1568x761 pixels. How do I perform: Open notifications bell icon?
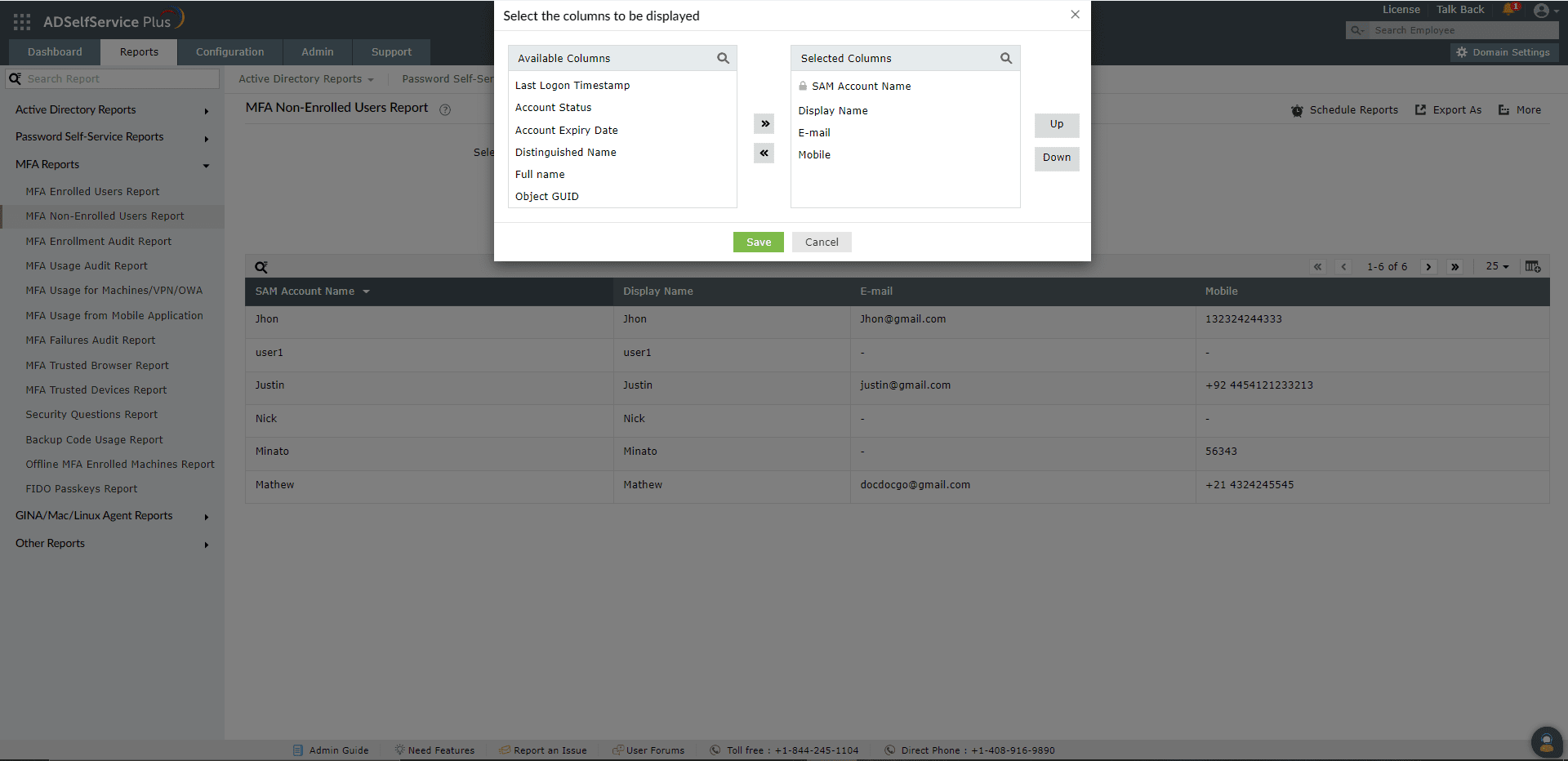coord(1508,10)
